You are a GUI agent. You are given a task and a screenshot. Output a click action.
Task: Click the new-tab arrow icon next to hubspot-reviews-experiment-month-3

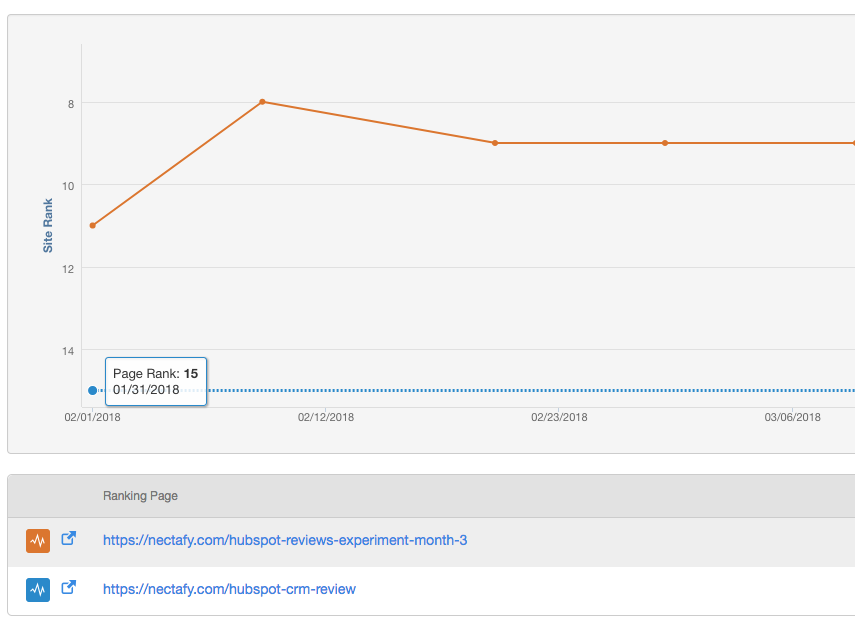(68, 538)
